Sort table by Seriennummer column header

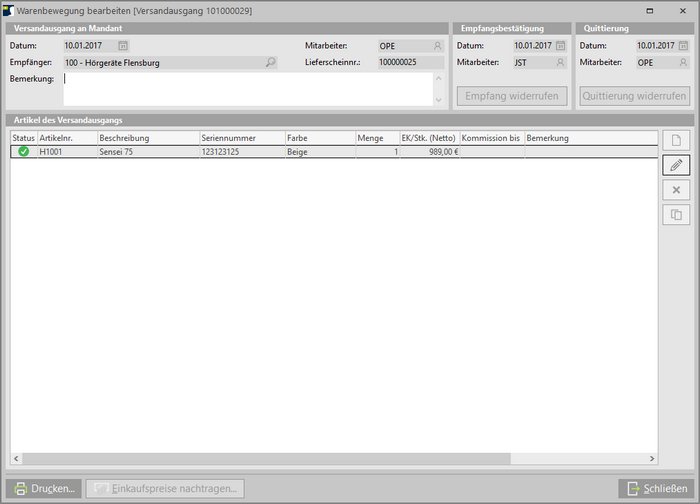coord(240,137)
